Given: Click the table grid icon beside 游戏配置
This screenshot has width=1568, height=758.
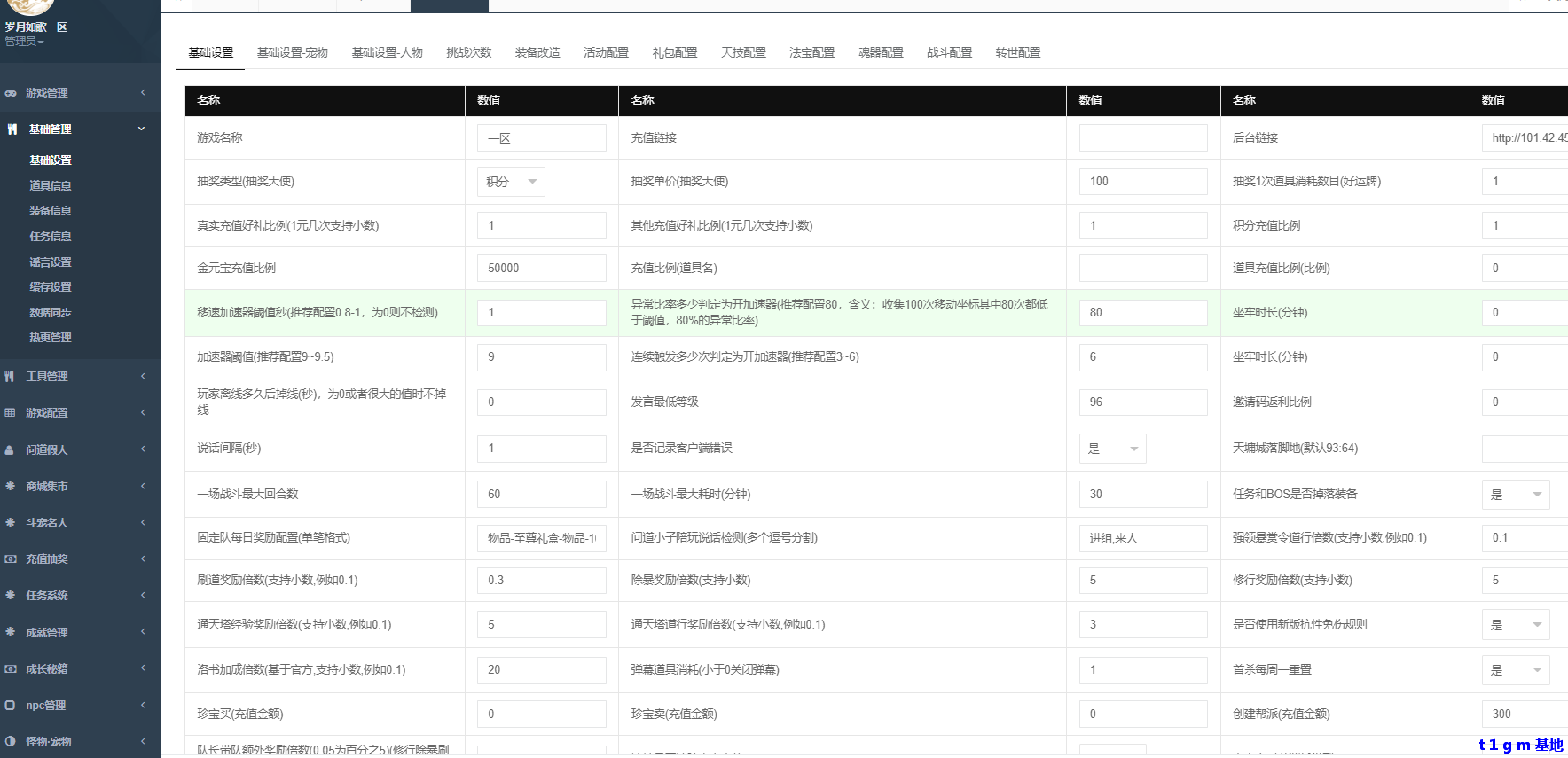Looking at the screenshot, I should 10,413.
